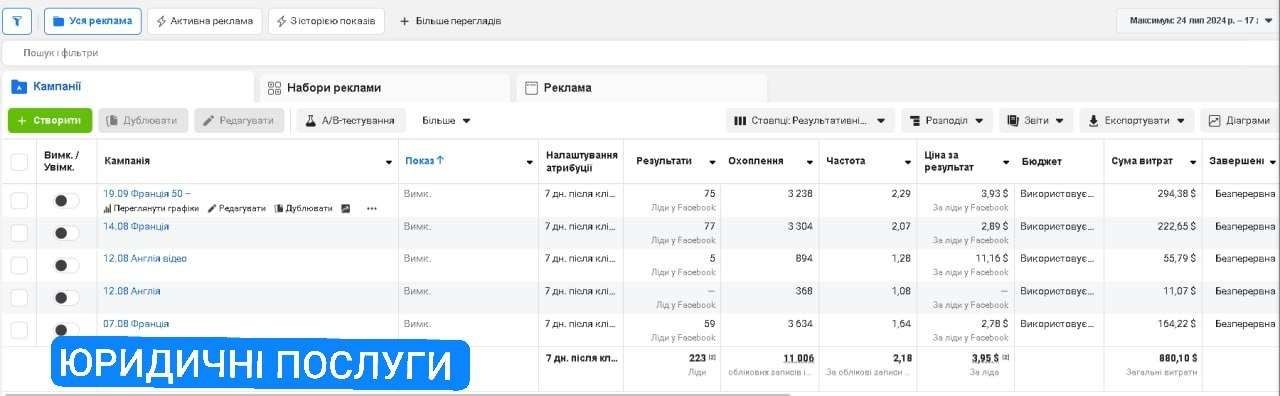
Task: Click the 11,16 $ cost per result
Action: tap(992, 258)
